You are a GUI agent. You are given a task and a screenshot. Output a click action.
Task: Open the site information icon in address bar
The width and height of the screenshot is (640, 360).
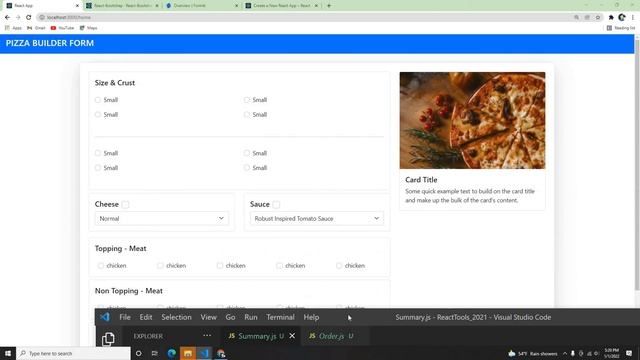pyautogui.click(x=42, y=18)
